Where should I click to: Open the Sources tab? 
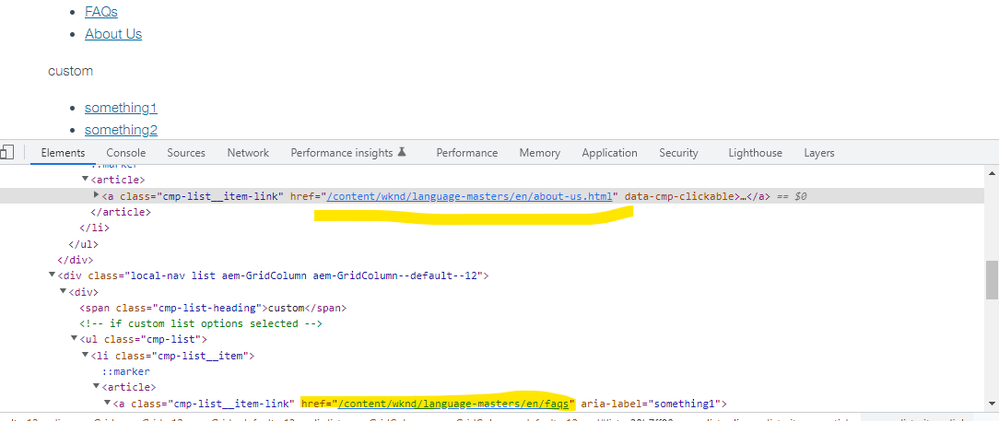pyautogui.click(x=186, y=153)
